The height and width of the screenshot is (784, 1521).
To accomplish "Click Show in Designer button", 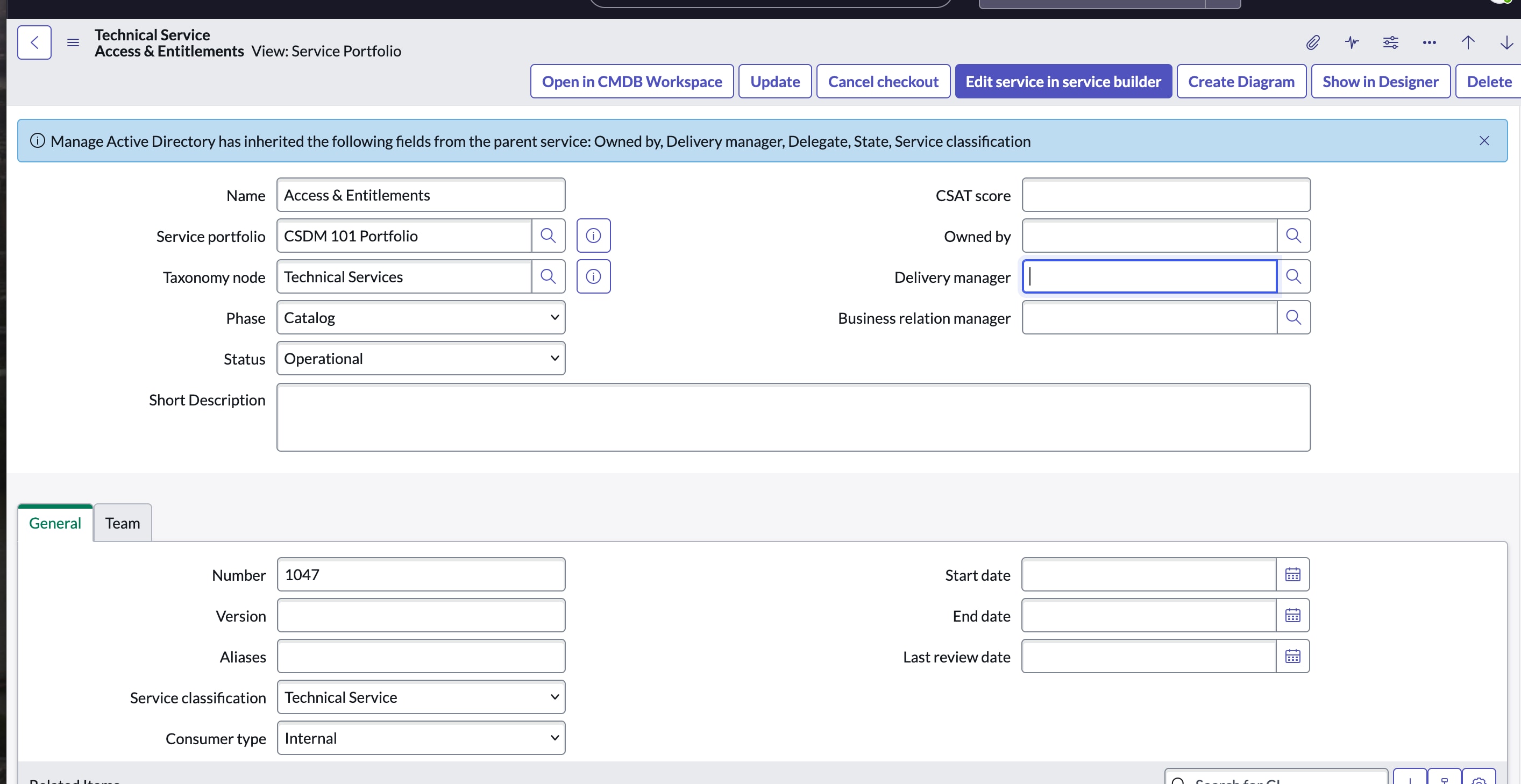I will pos(1381,82).
